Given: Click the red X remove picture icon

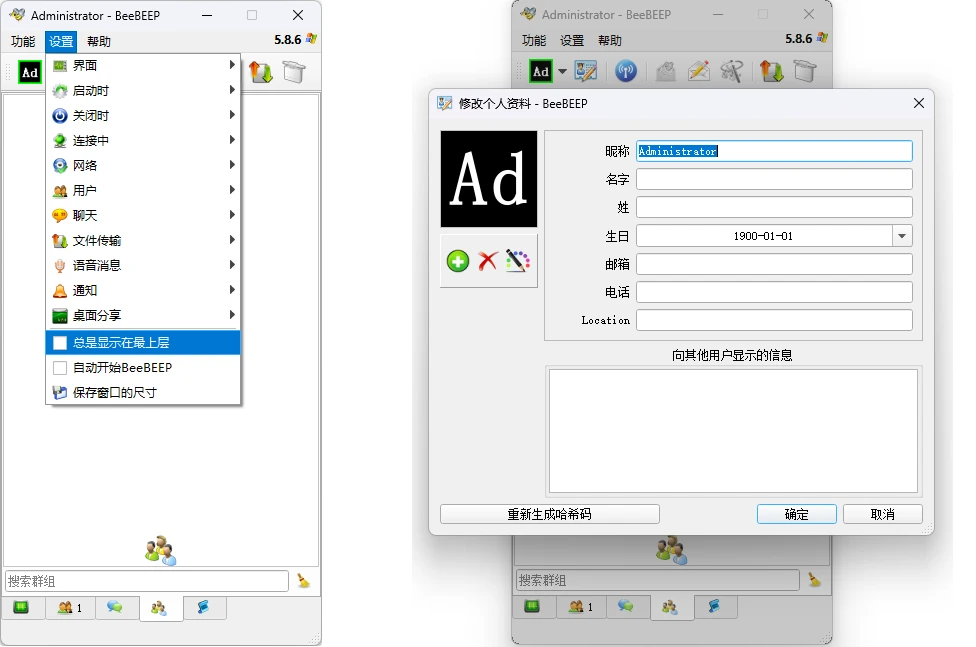Looking at the screenshot, I should click(488, 261).
